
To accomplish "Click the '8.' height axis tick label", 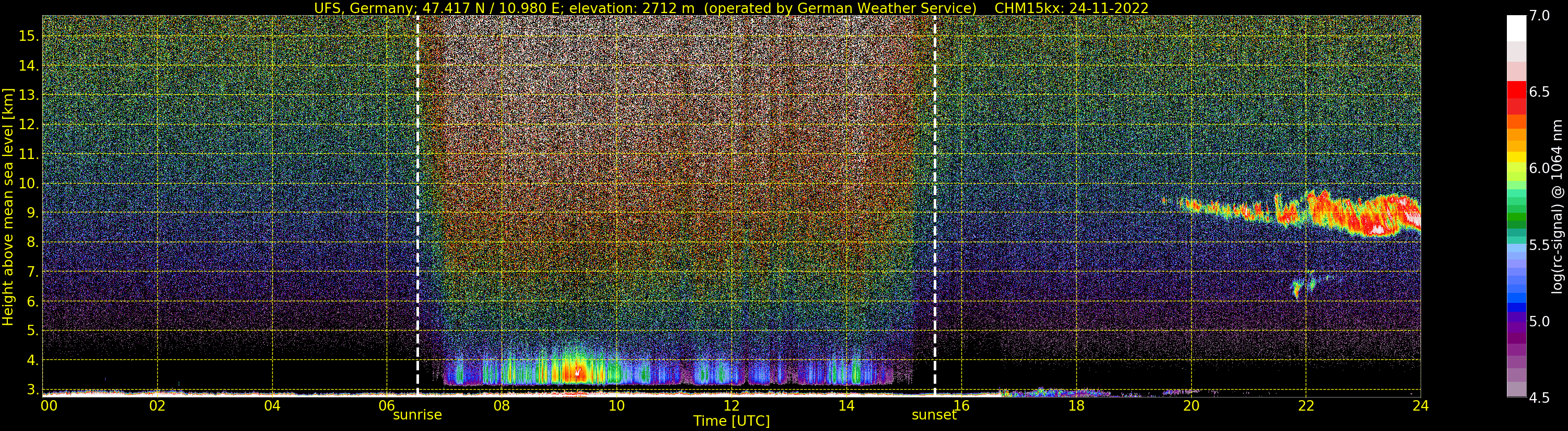I will [32, 242].
